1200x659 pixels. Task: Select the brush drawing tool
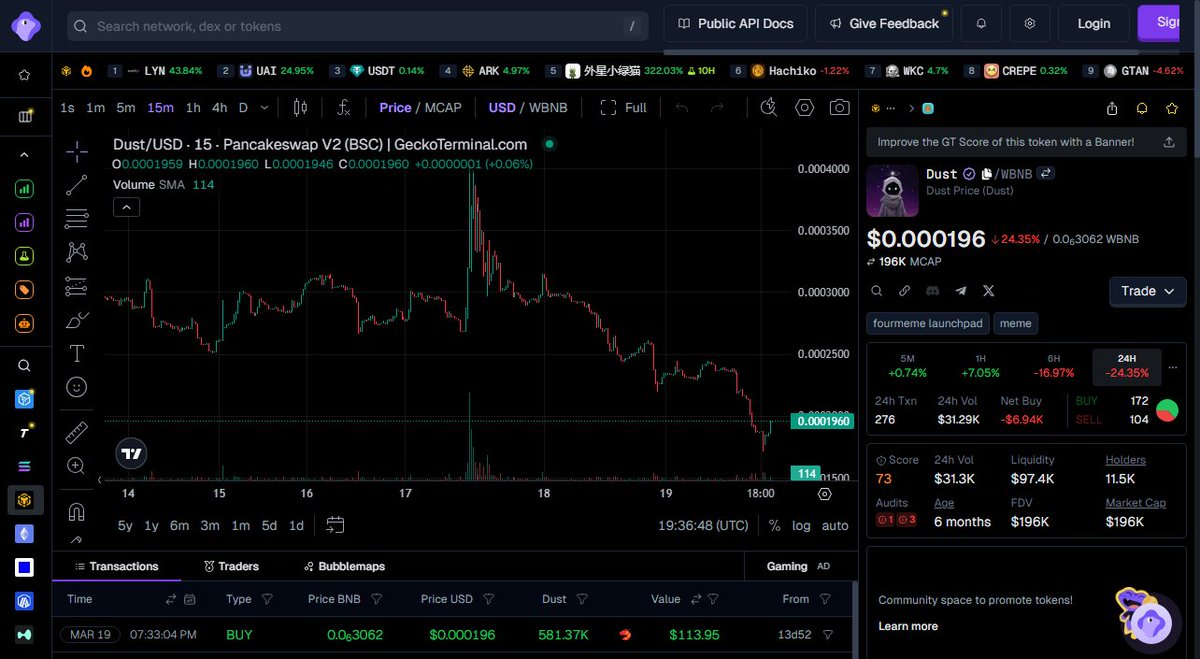(77, 320)
